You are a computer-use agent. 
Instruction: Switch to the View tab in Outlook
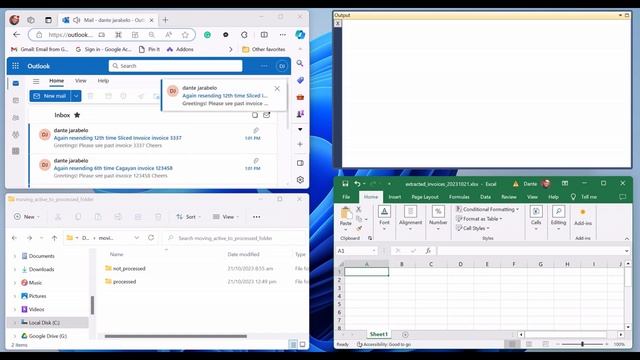(x=80, y=81)
